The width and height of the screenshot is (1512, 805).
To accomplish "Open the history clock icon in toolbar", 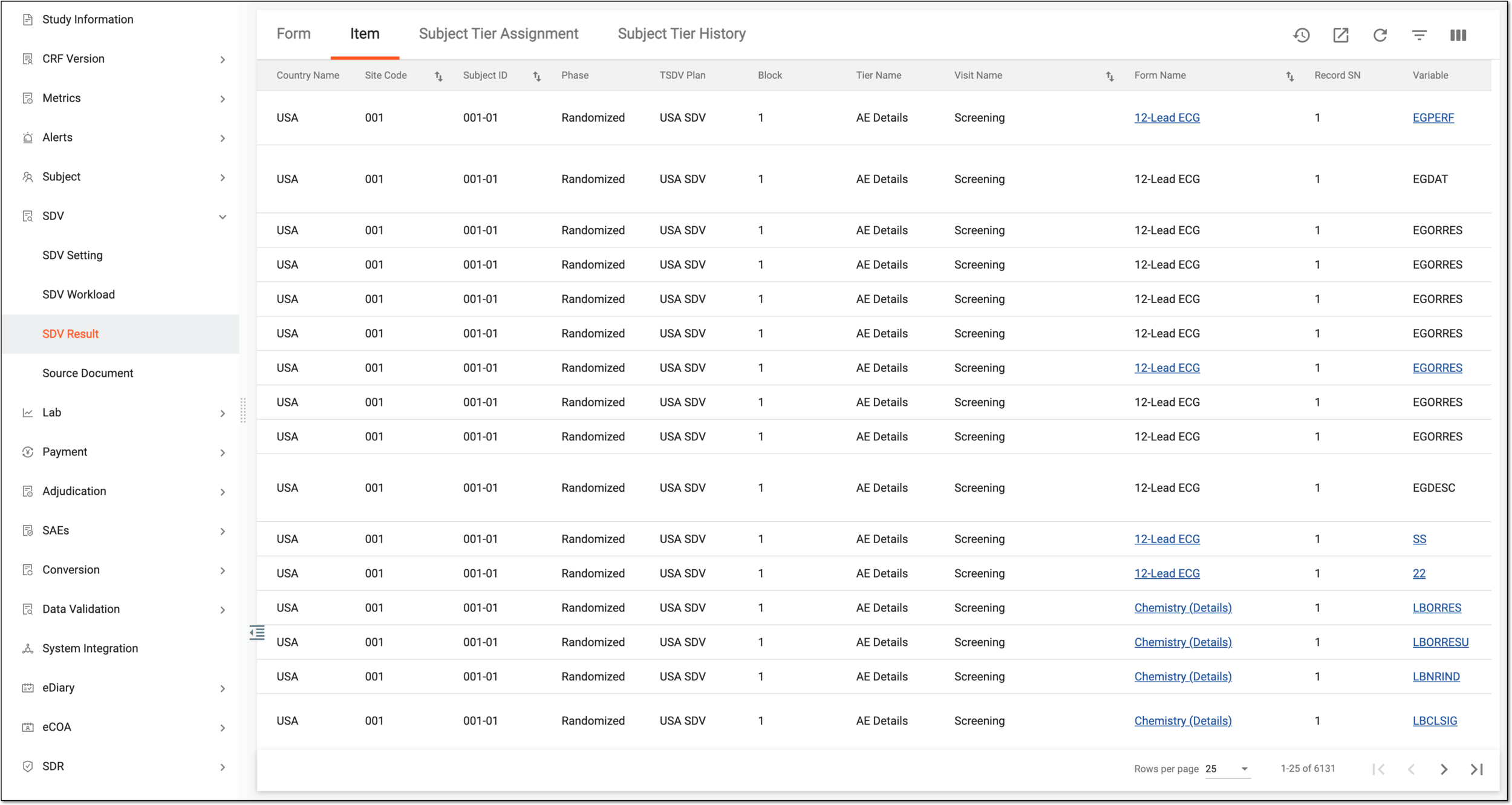I will point(1302,35).
